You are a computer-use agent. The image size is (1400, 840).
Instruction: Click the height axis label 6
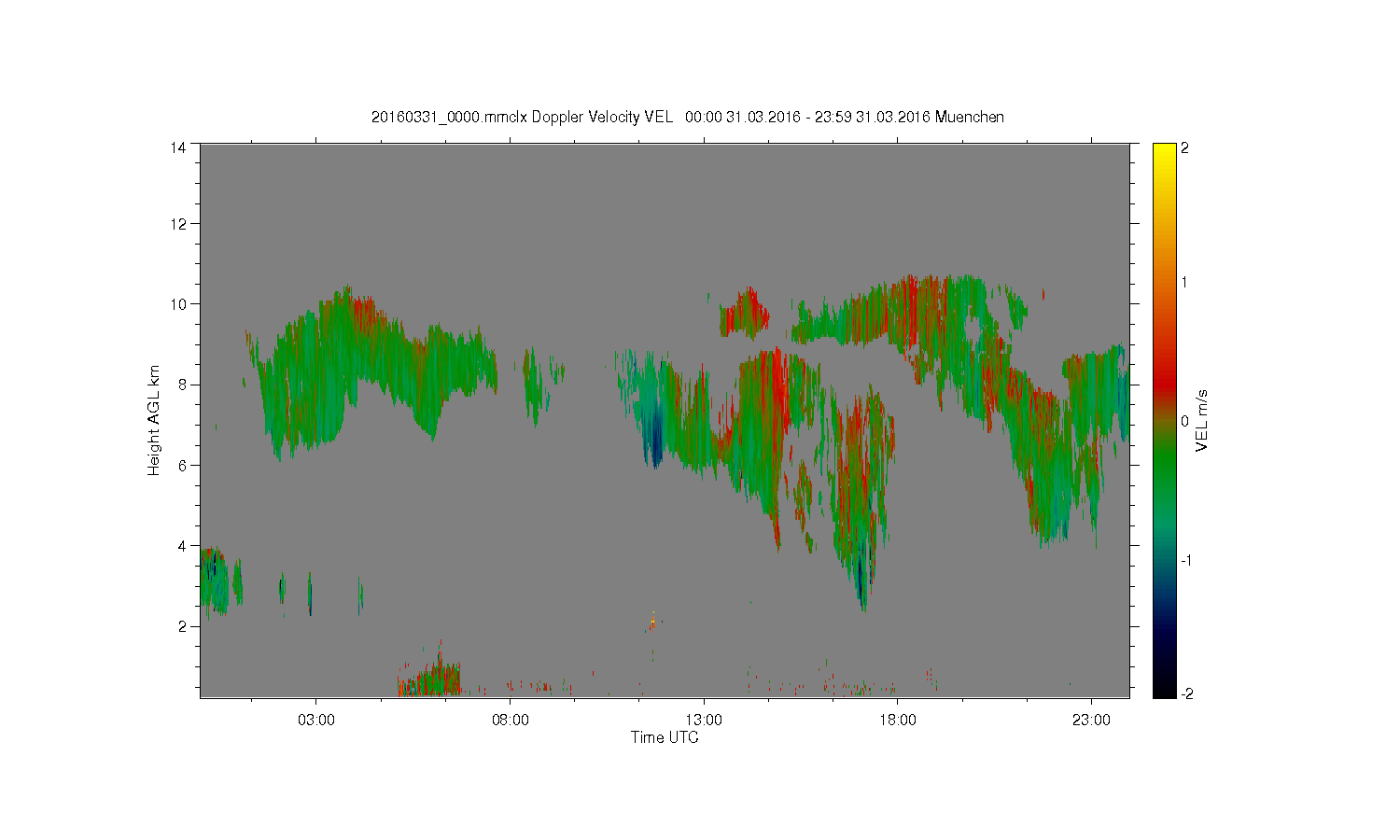coord(181,465)
